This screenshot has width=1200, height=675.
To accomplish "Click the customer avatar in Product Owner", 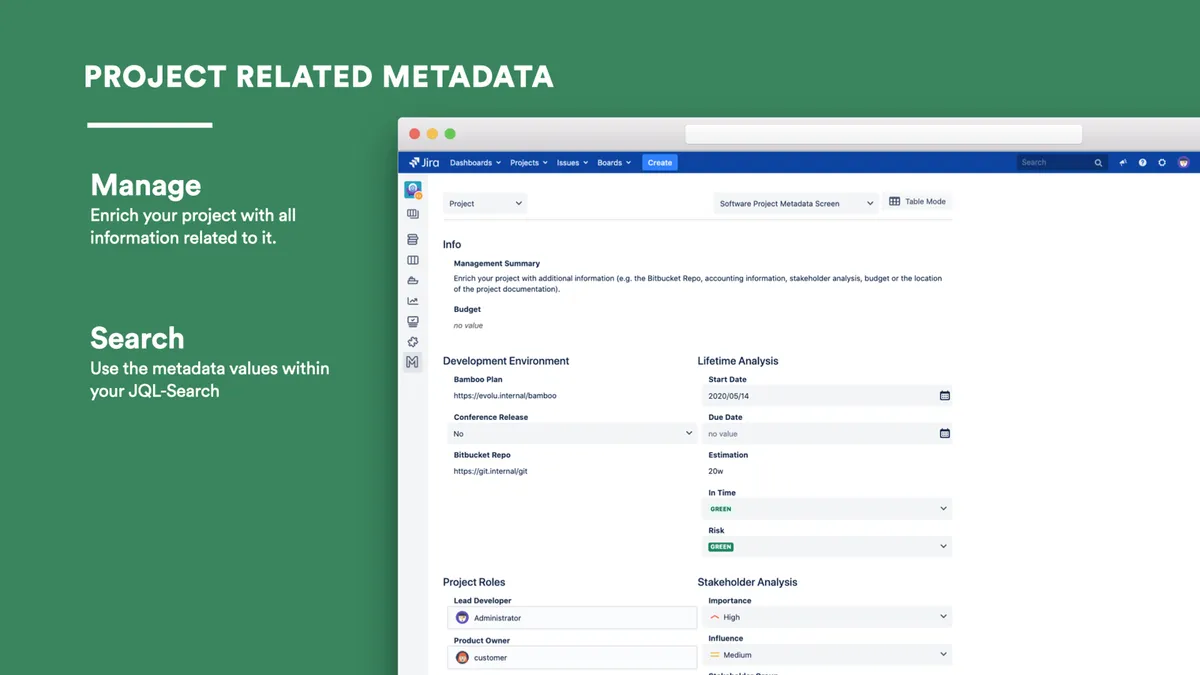I will (x=462, y=658).
